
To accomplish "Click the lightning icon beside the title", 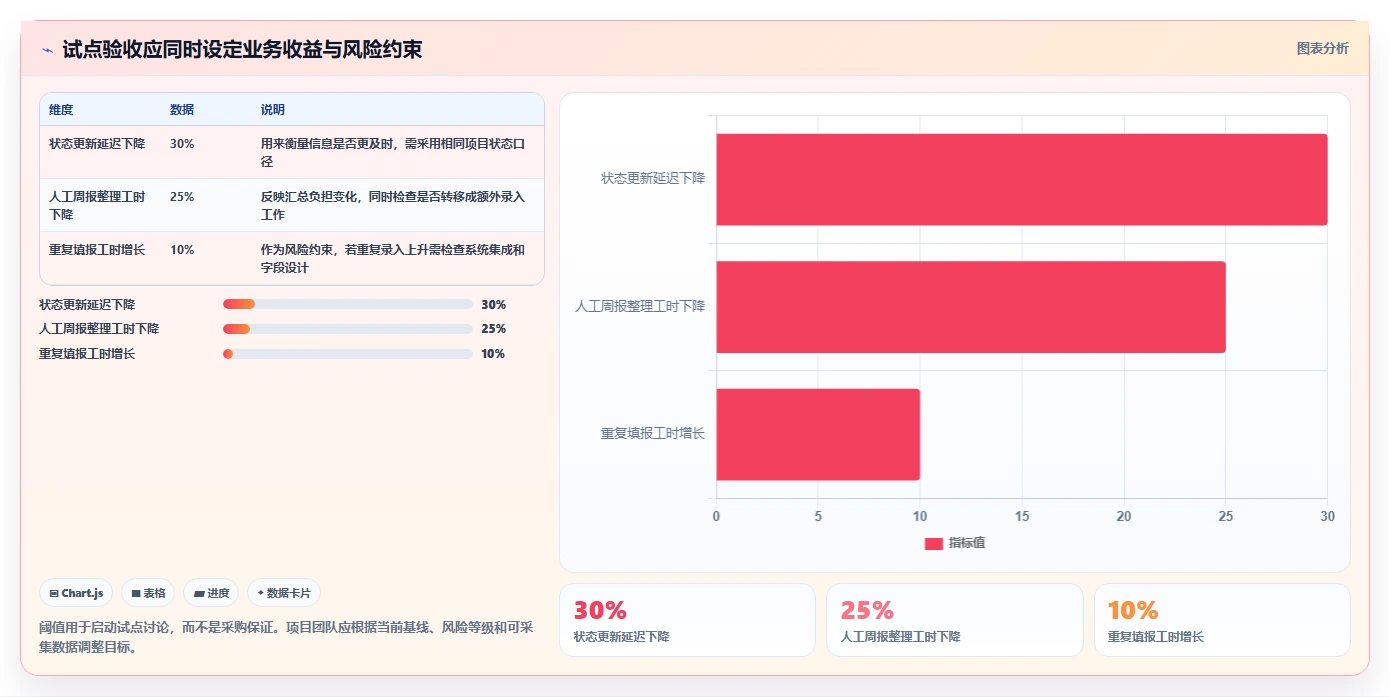I will [47, 50].
